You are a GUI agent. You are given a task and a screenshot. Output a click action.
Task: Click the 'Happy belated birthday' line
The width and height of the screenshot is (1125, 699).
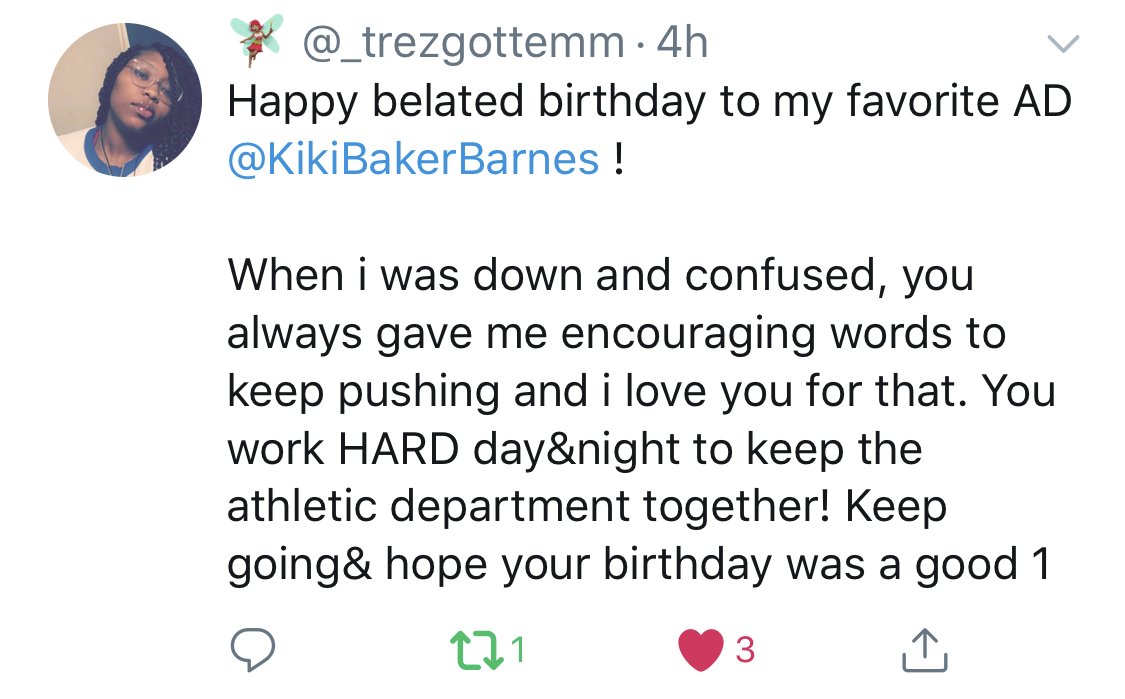tap(649, 102)
